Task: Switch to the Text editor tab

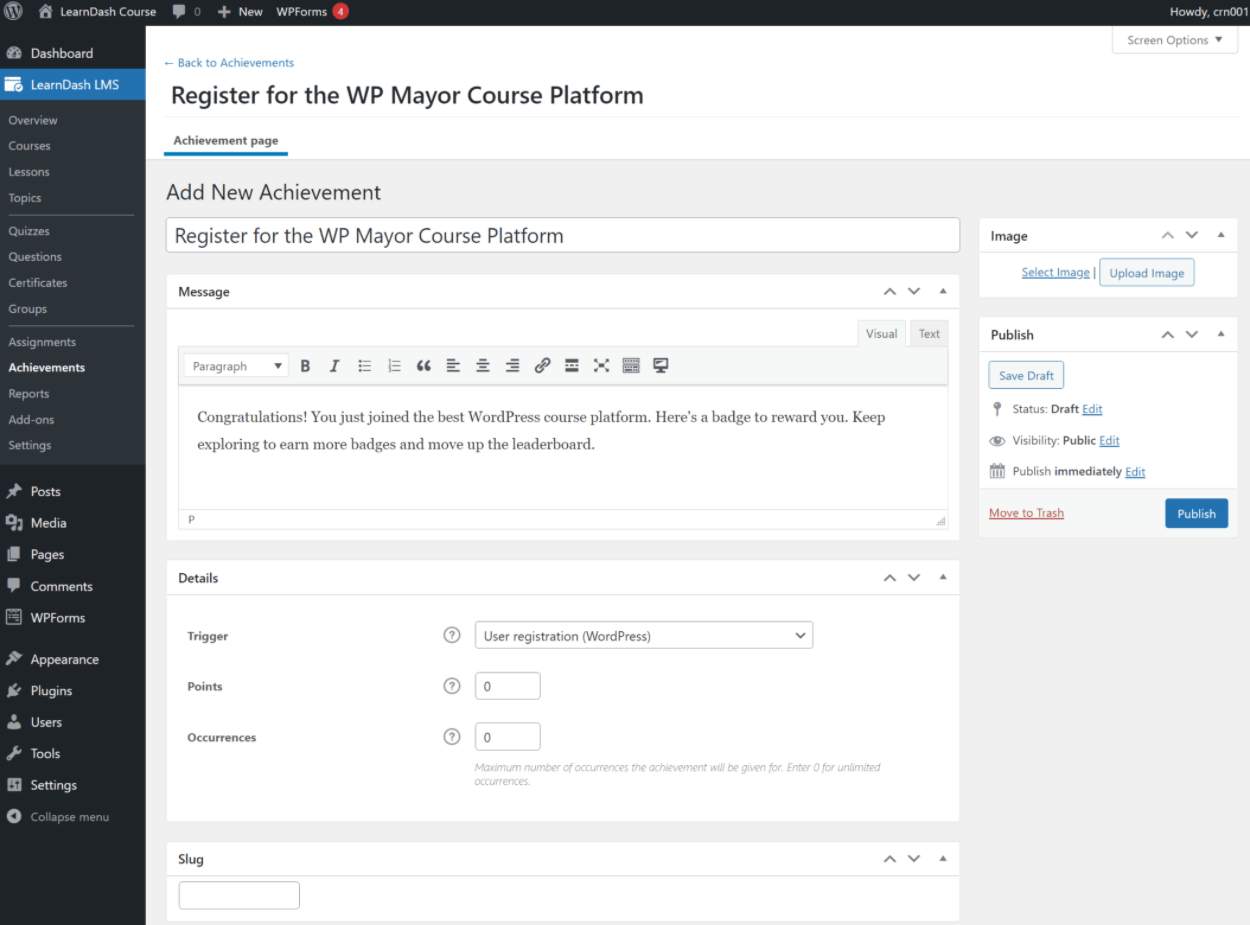Action: click(x=929, y=334)
